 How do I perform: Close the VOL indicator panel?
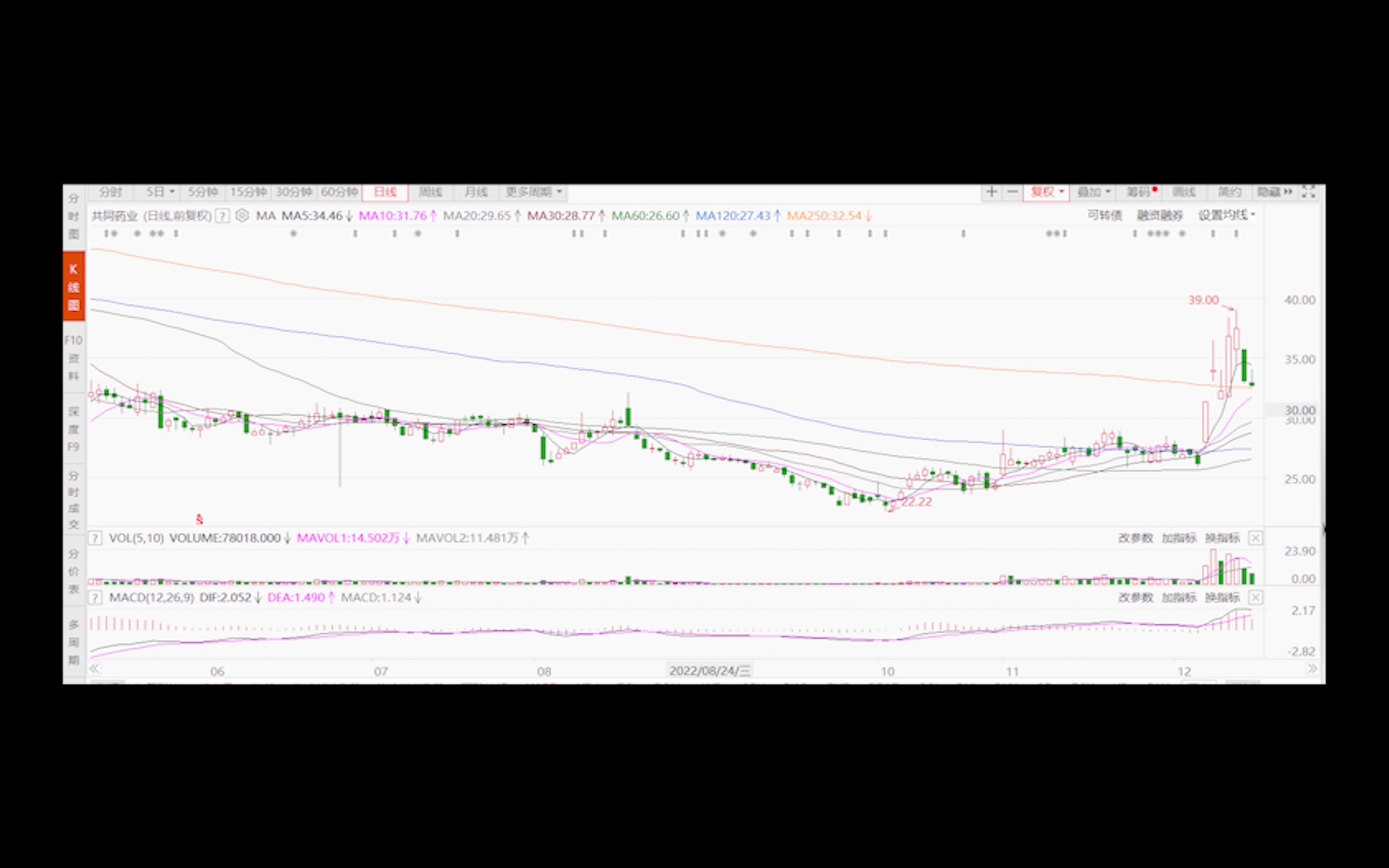[x=1255, y=538]
